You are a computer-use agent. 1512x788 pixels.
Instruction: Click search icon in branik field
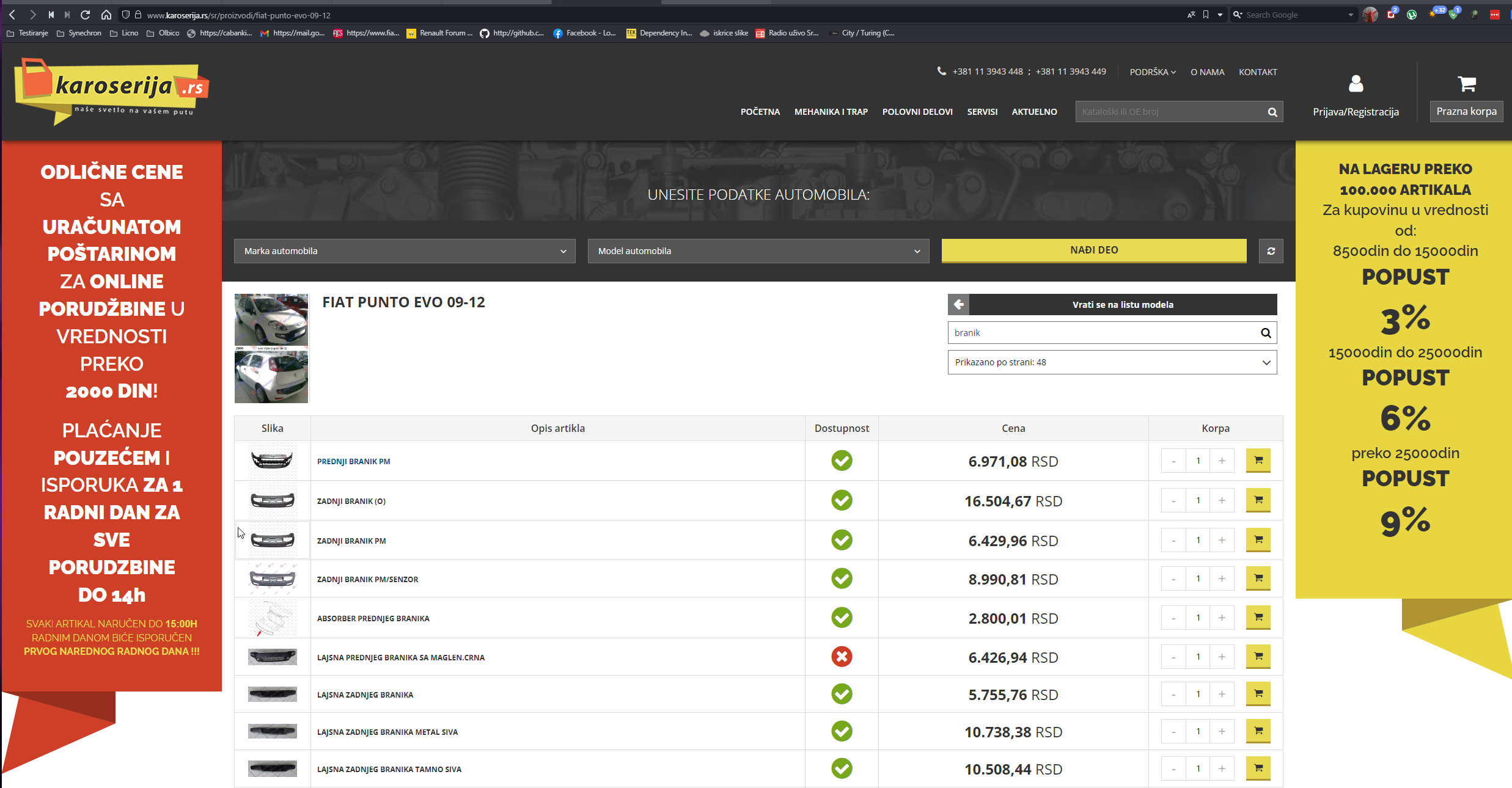[1266, 333]
